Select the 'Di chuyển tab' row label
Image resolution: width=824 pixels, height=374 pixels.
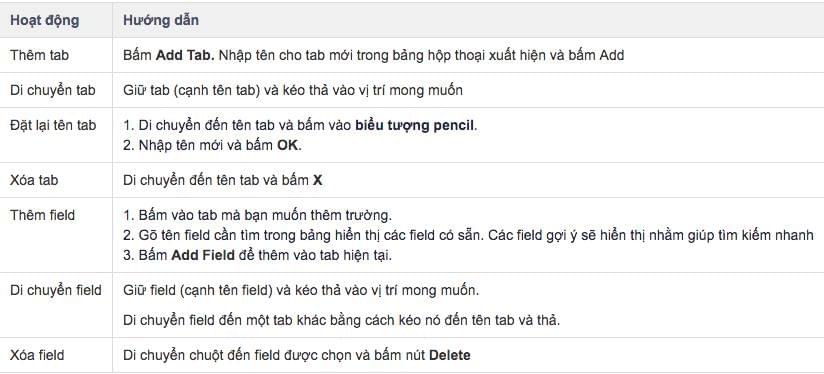(x=53, y=90)
